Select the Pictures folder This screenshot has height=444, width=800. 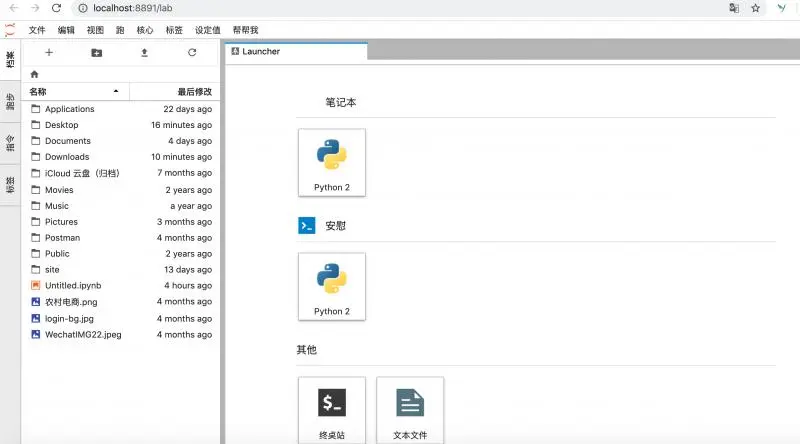pyautogui.click(x=121, y=221)
